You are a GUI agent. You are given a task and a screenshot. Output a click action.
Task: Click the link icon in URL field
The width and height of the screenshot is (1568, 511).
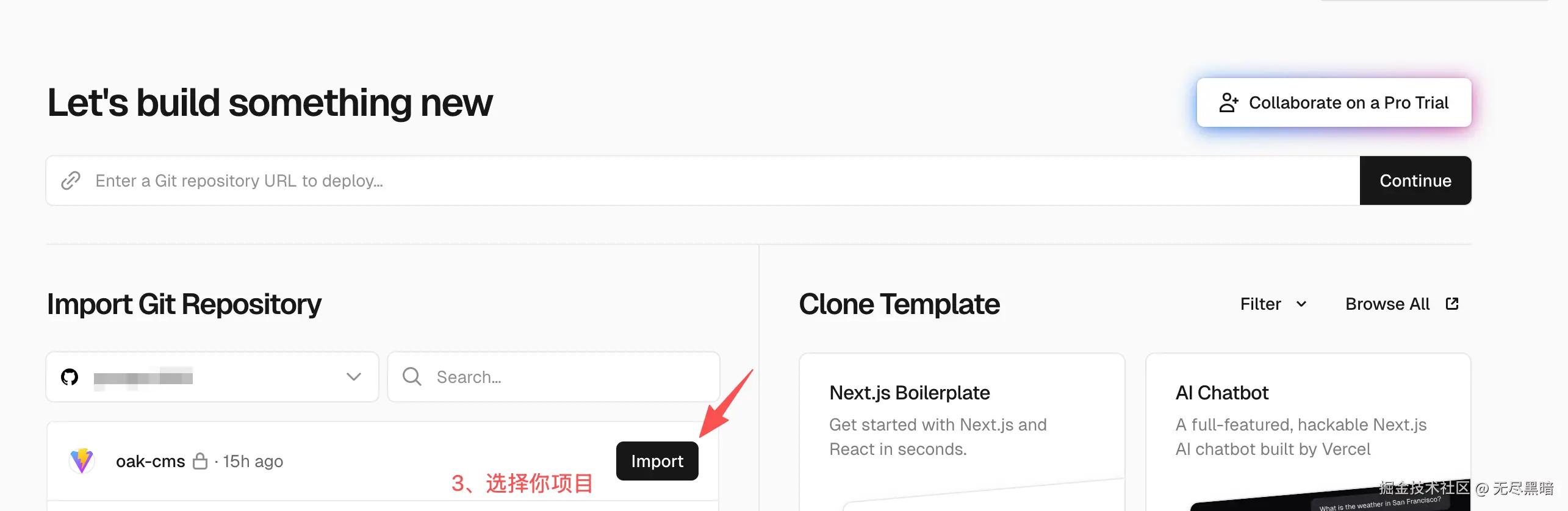point(71,180)
